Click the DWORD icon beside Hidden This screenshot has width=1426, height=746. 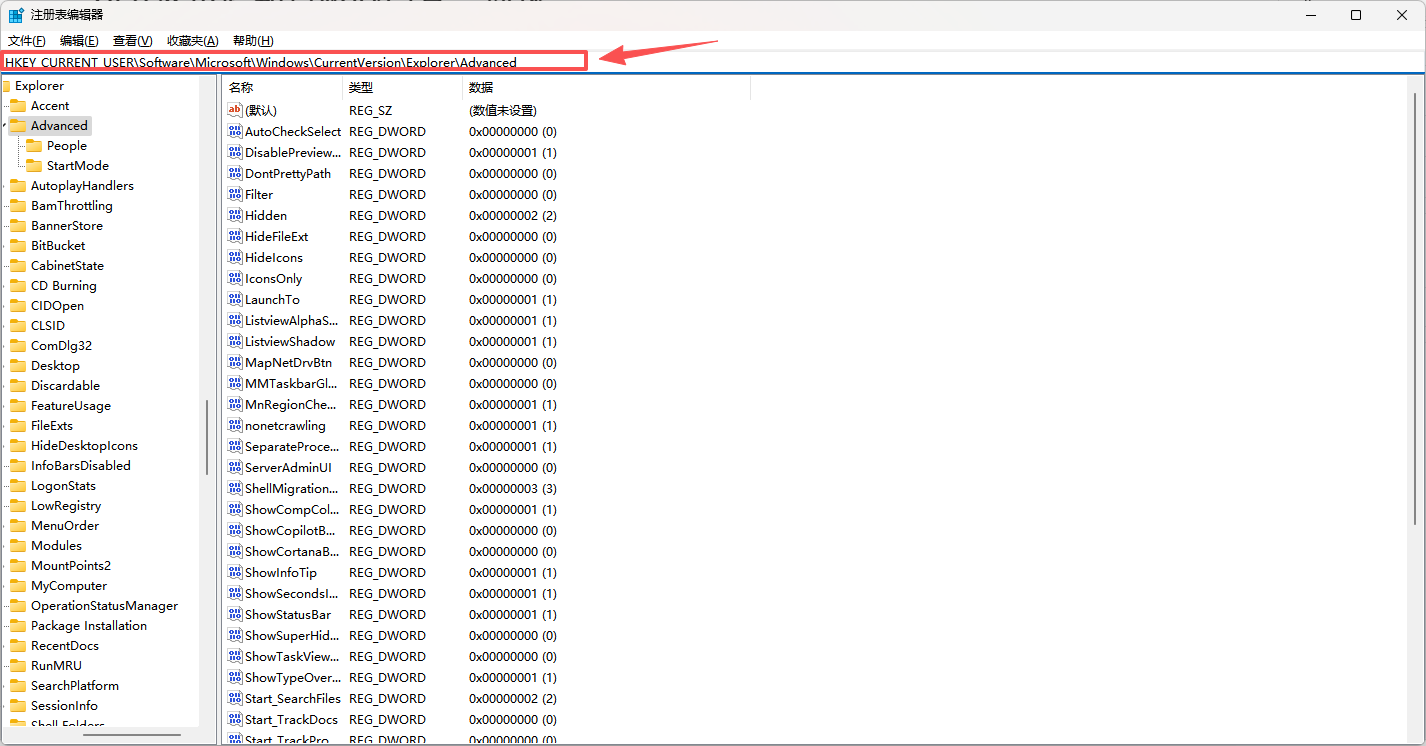coord(235,215)
